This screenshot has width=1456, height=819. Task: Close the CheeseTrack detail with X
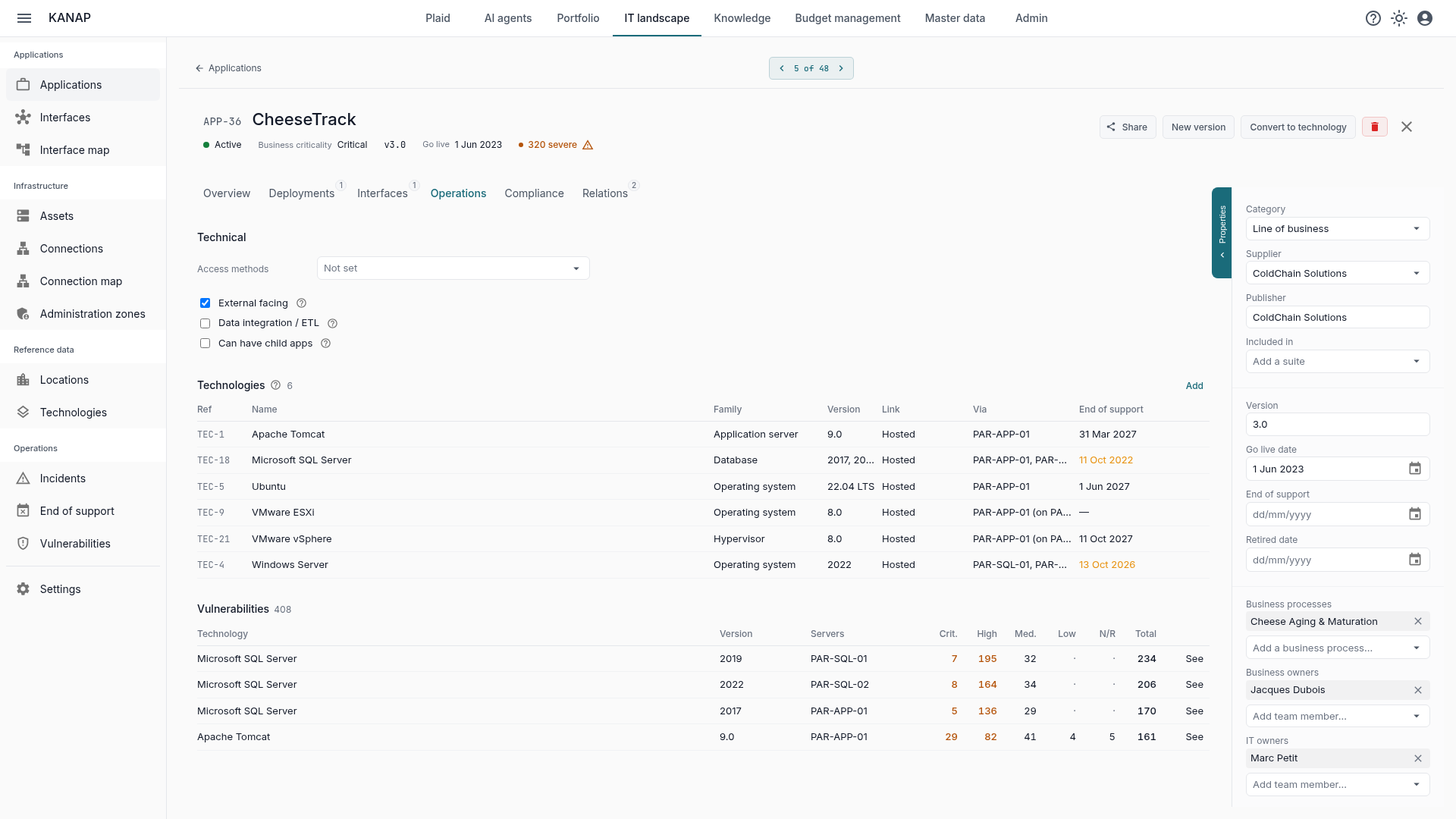point(1407,127)
